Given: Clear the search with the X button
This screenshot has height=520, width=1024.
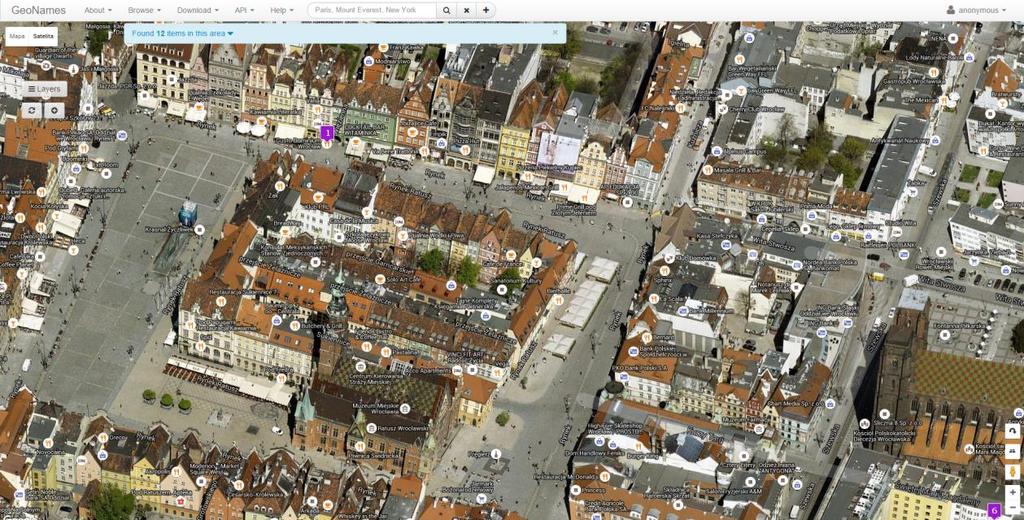Looking at the screenshot, I should pos(466,10).
